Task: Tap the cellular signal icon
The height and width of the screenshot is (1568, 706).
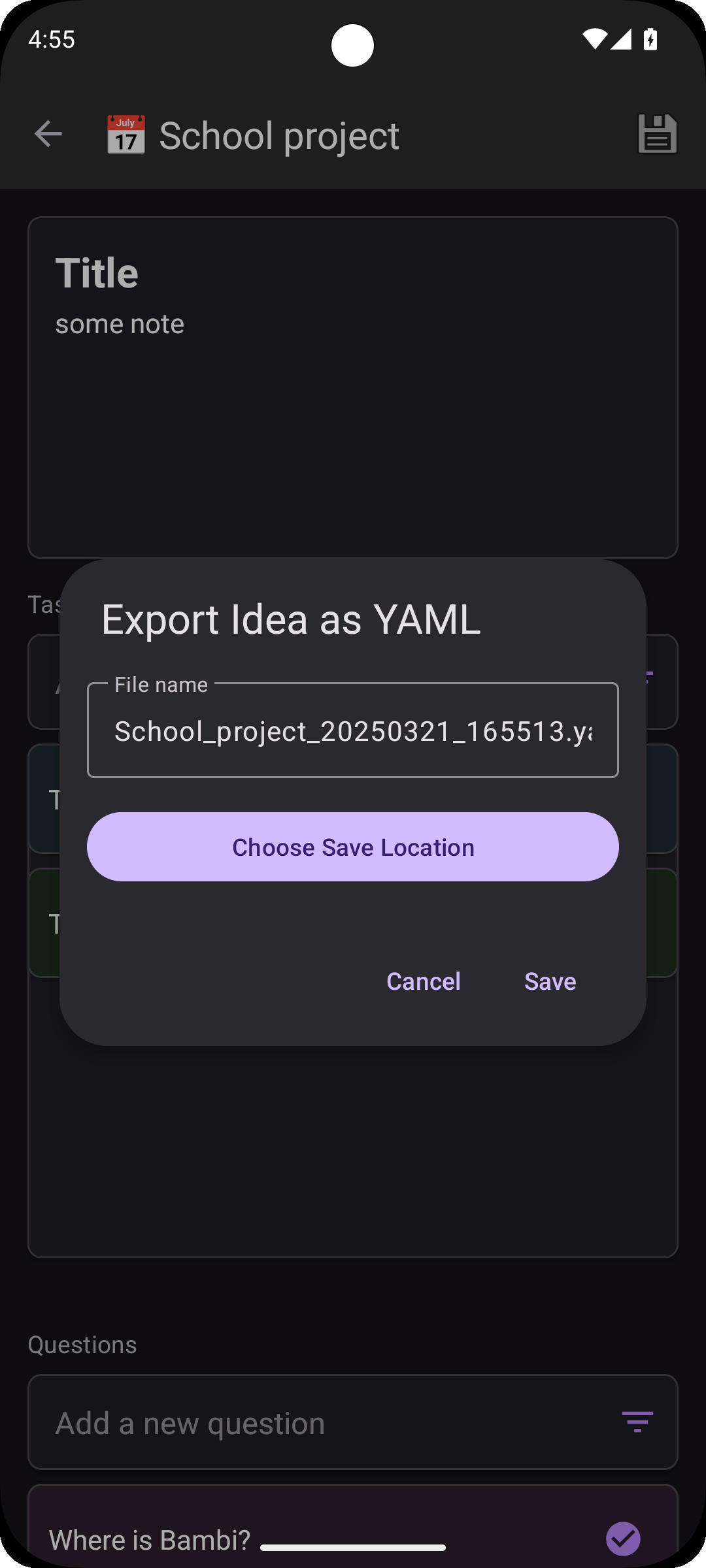Action: pyautogui.click(x=621, y=39)
